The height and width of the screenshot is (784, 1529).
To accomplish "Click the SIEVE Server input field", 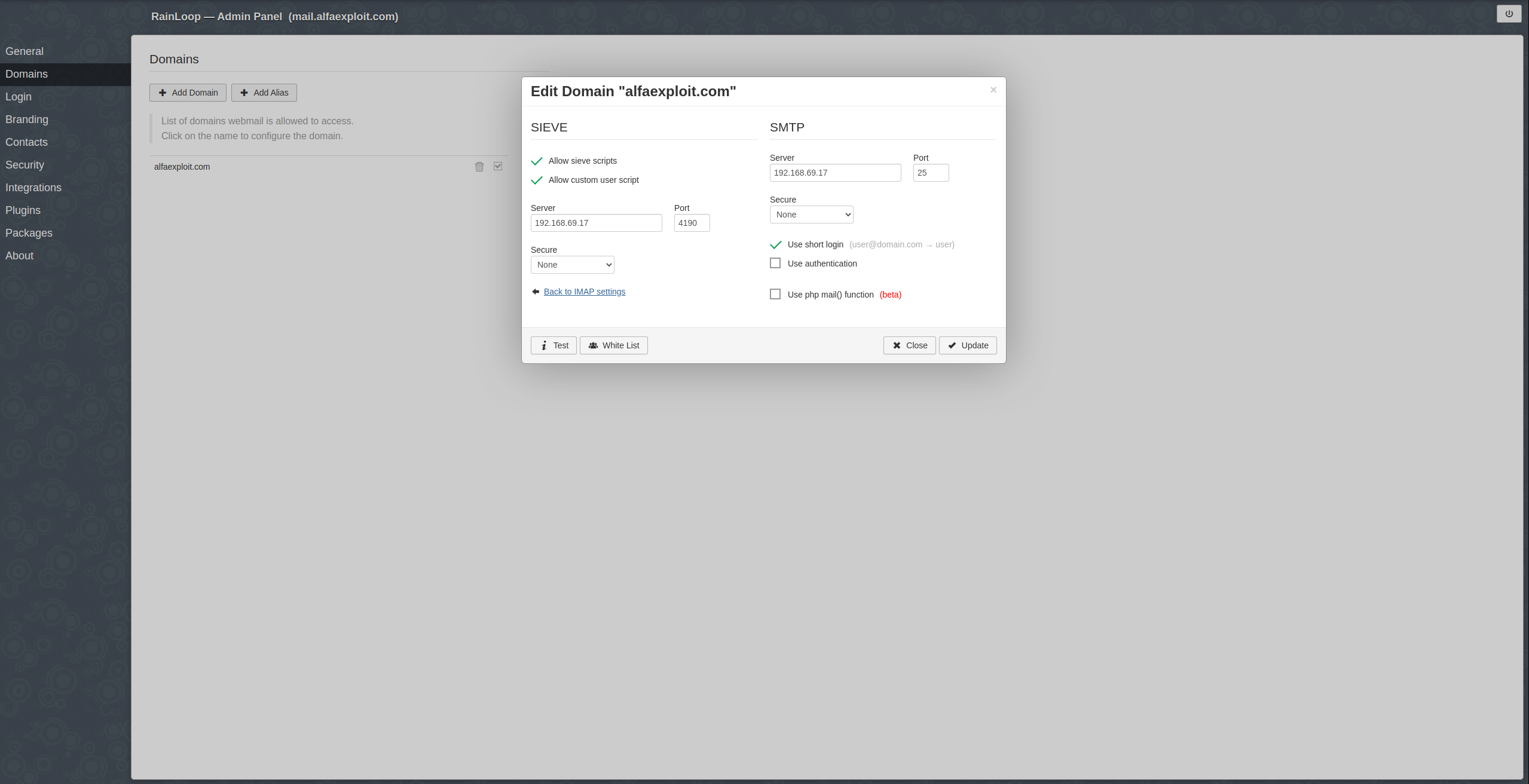I will (596, 223).
